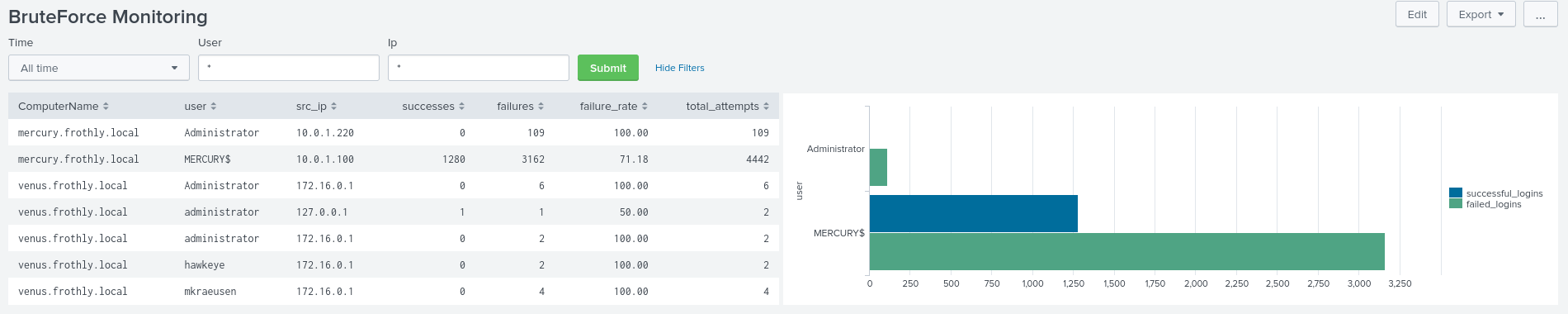
Task: Click the green Submit button
Action: click(608, 68)
